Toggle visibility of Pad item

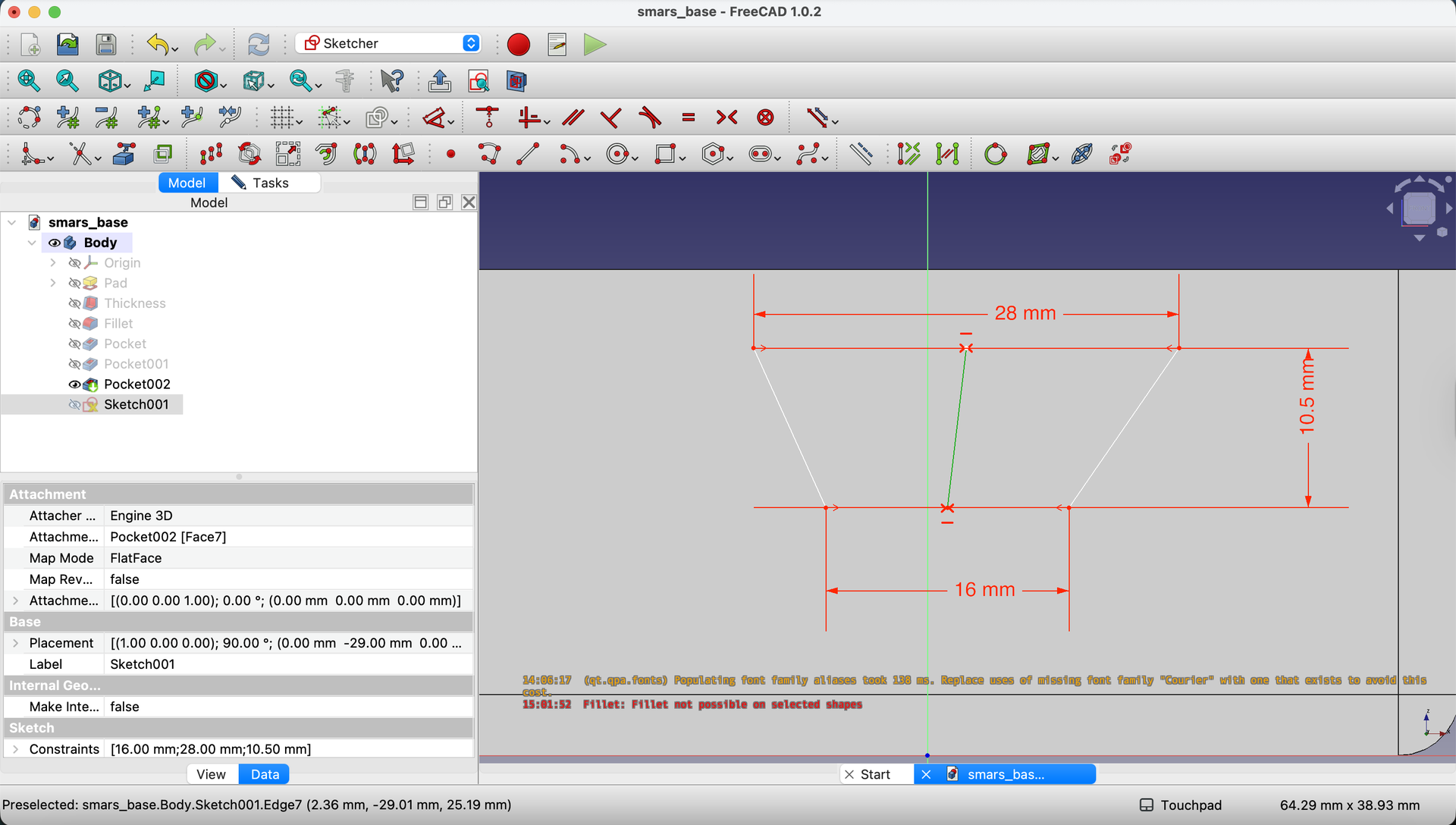pos(74,283)
